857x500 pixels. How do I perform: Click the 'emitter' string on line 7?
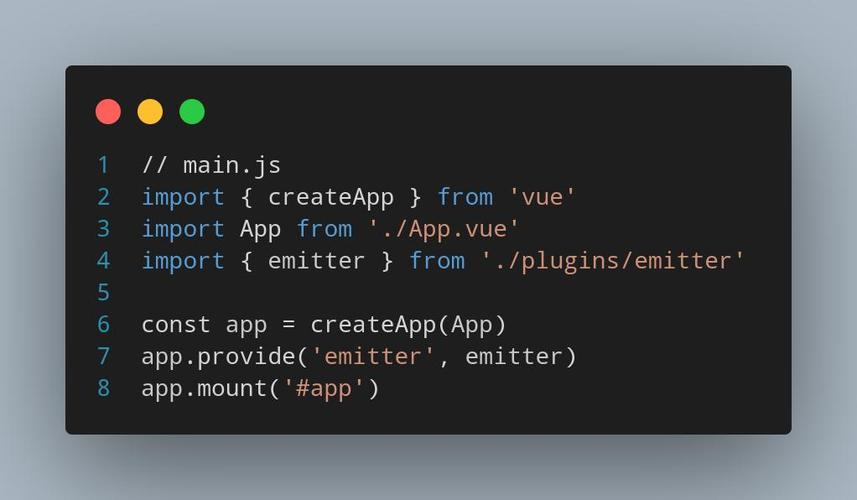pos(373,356)
